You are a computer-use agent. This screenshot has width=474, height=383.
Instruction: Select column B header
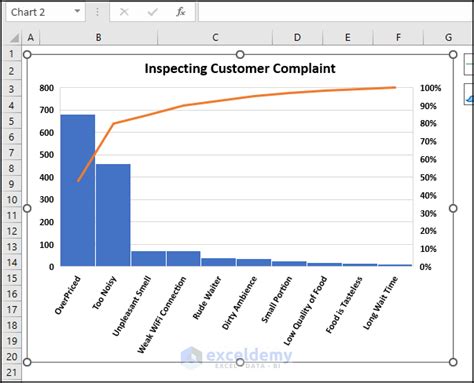98,37
